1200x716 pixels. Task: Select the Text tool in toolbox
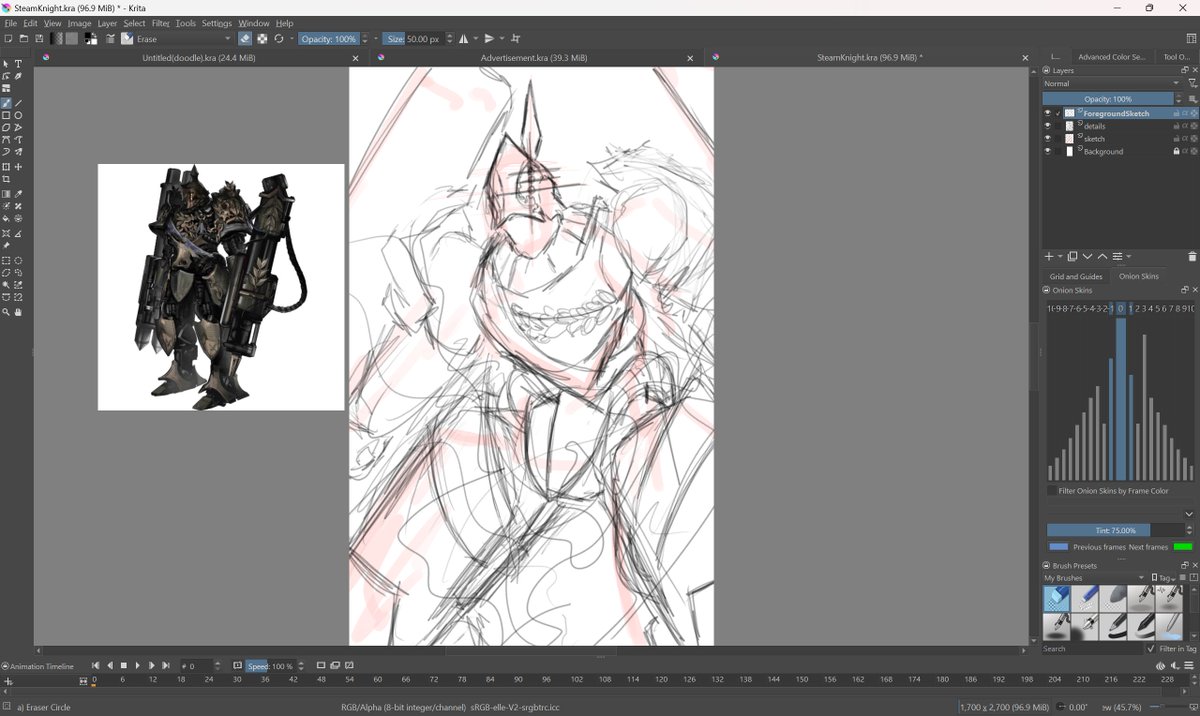tap(18, 64)
